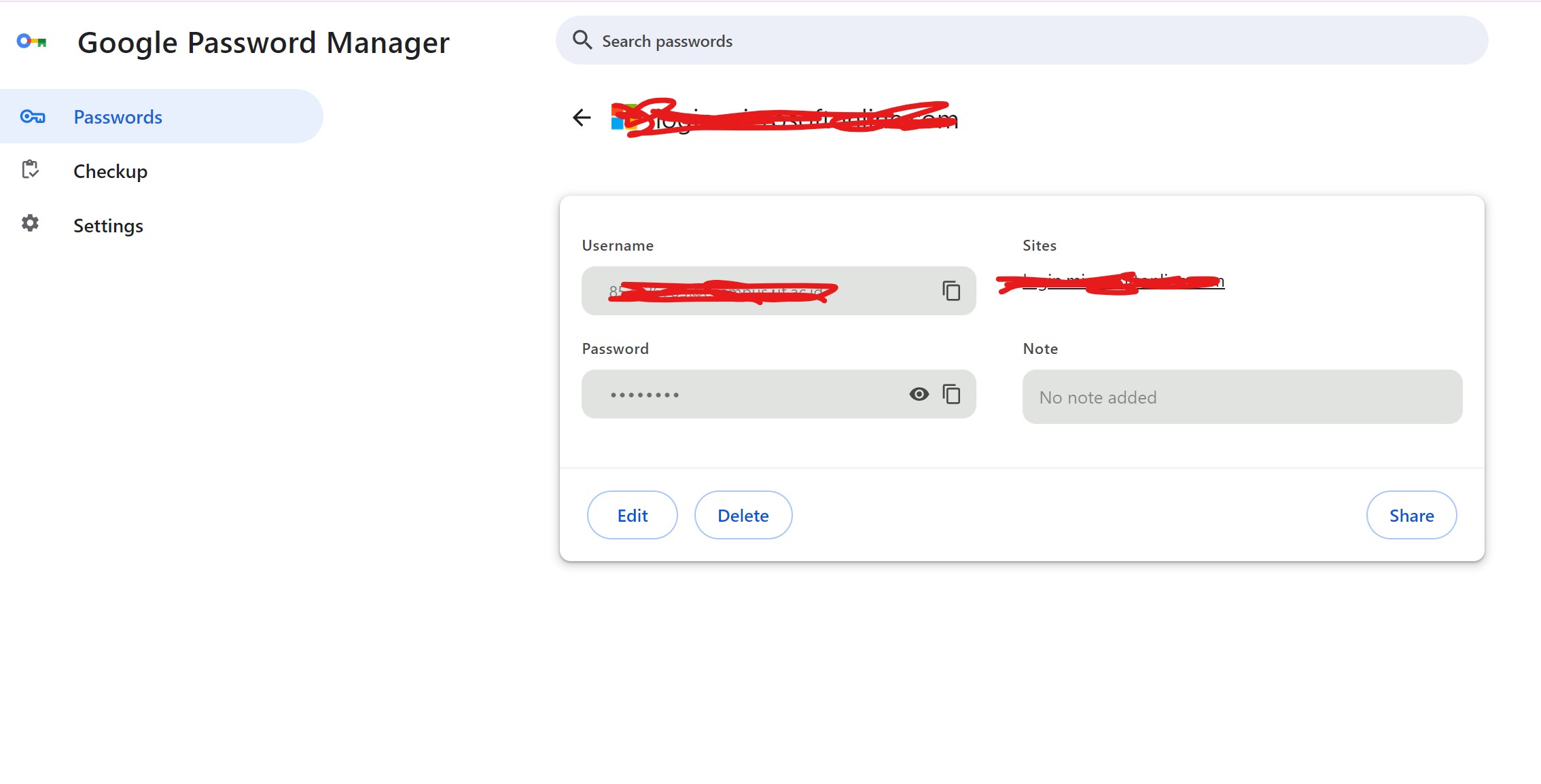The height and width of the screenshot is (784, 1541).
Task: Click the Username label
Action: 618,245
